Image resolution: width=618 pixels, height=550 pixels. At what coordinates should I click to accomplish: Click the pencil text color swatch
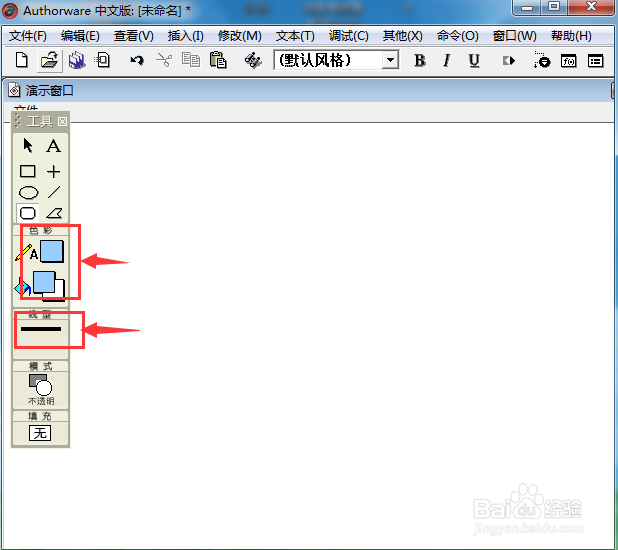pyautogui.click(x=52, y=251)
